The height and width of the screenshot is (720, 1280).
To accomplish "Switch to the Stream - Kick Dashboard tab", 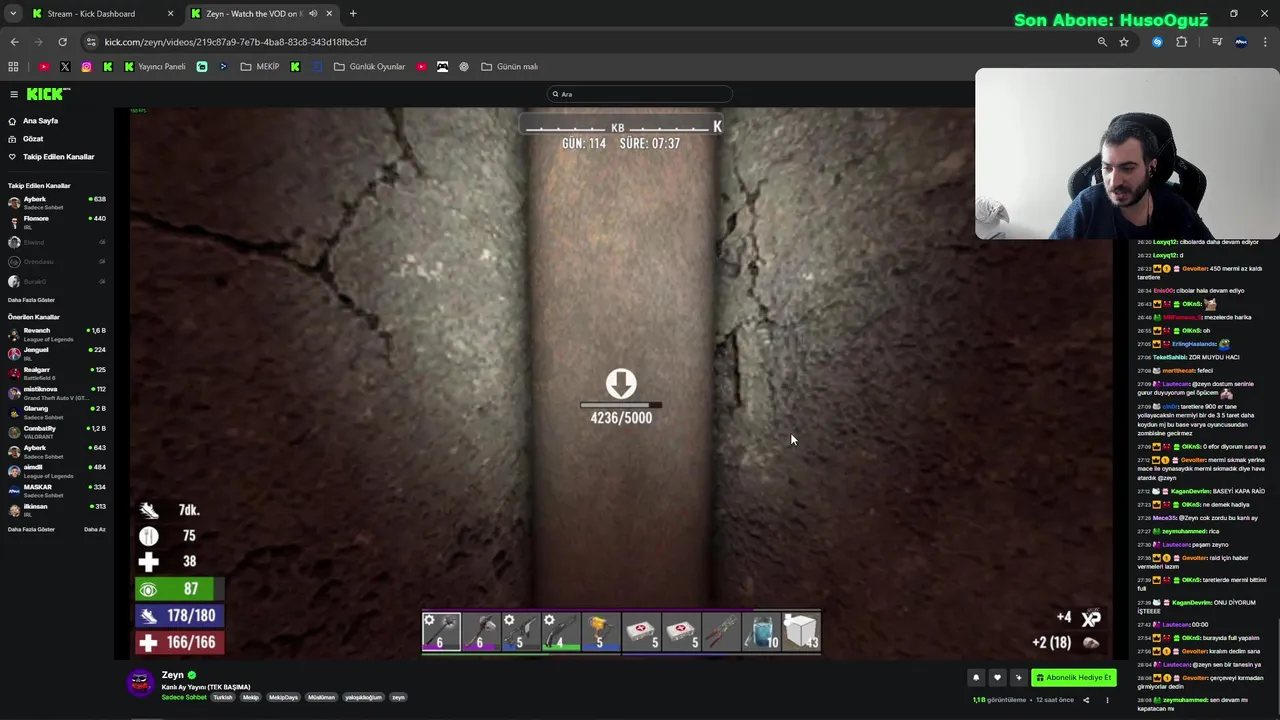I will coord(103,14).
